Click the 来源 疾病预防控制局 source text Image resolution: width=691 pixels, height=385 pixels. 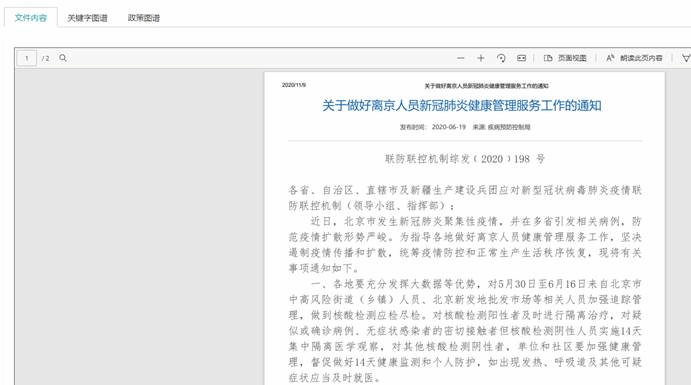(502, 127)
